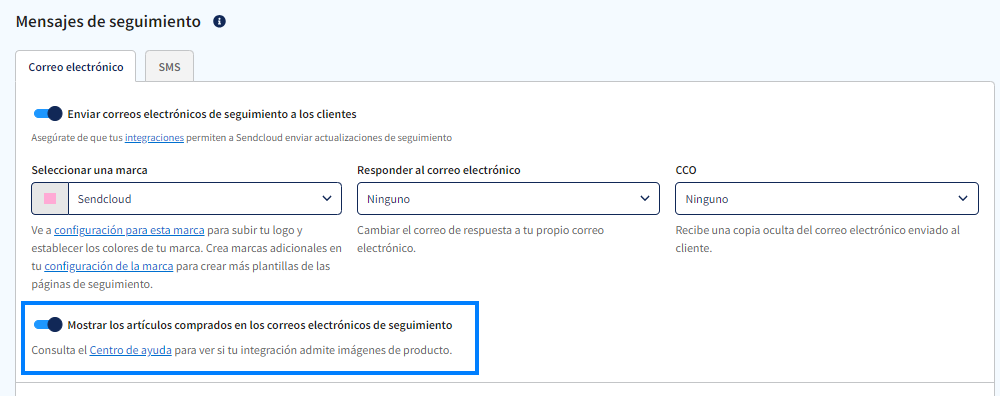Click the Mostrar los artículos comprados label
This screenshot has width=1000, height=396.
click(x=260, y=325)
